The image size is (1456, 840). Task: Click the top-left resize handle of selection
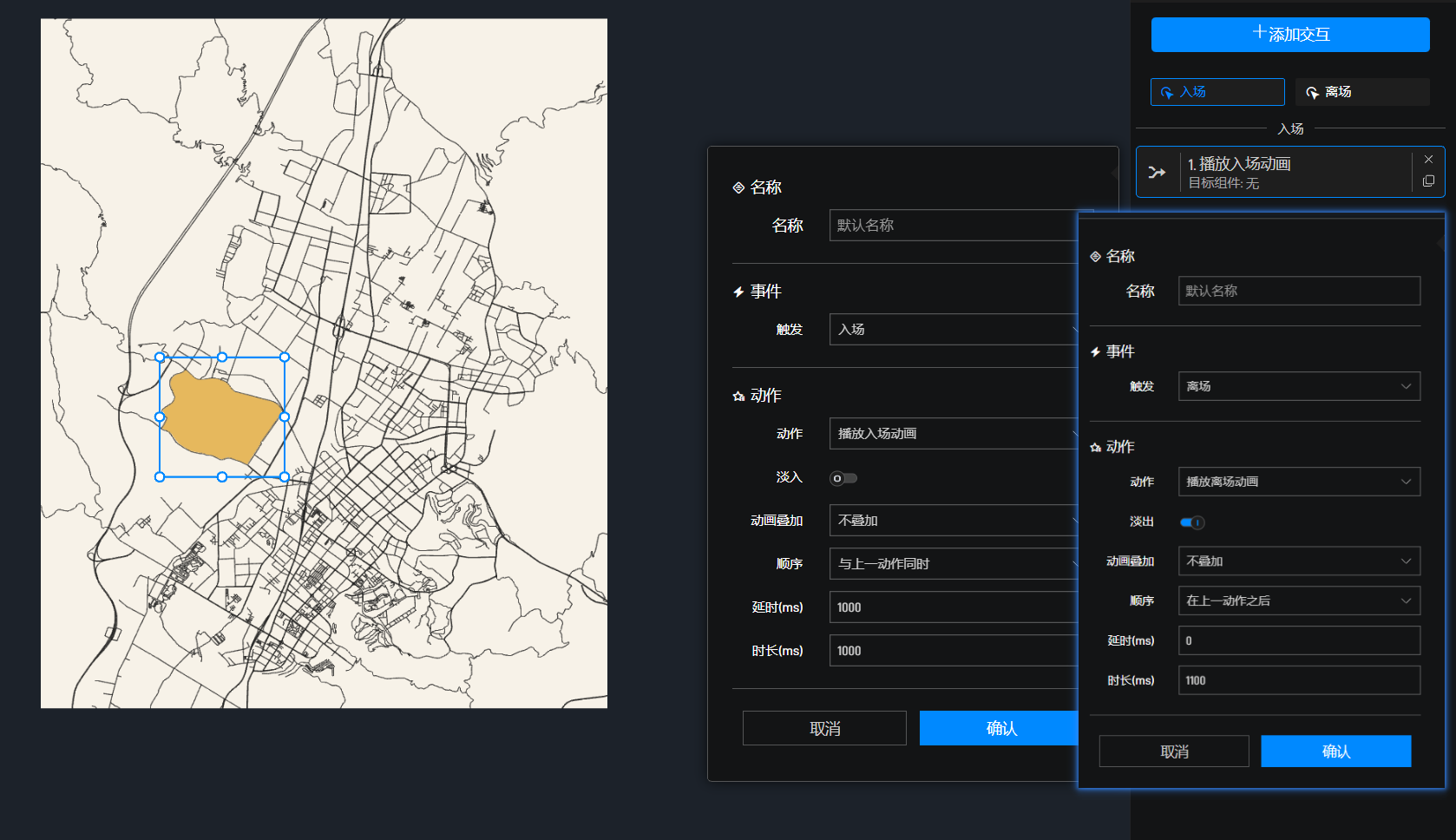(x=160, y=358)
